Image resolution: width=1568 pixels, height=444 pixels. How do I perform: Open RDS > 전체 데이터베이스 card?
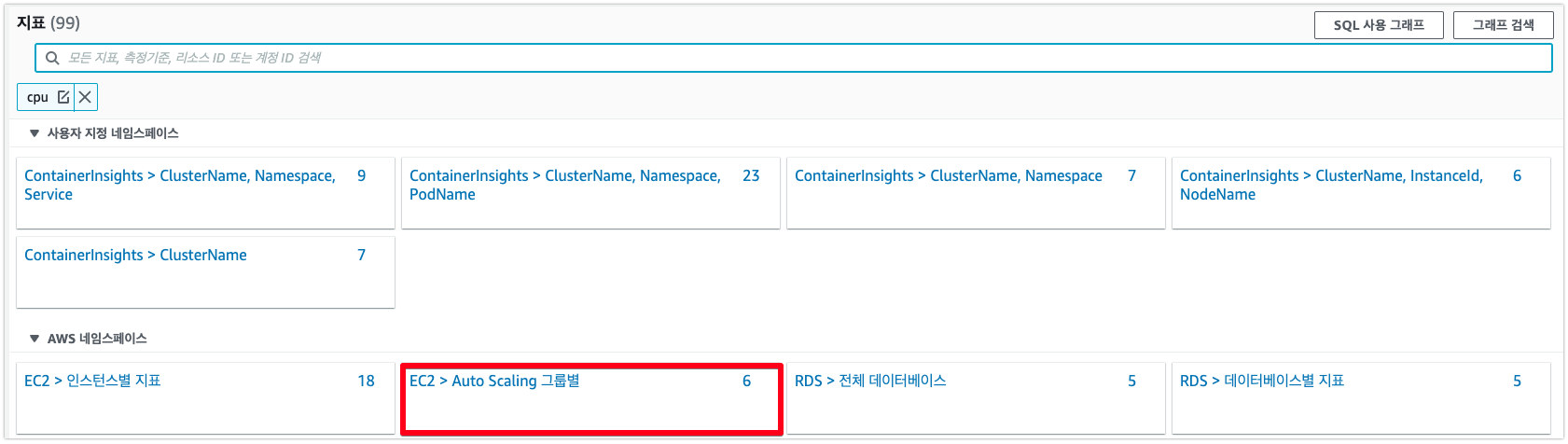[976, 398]
